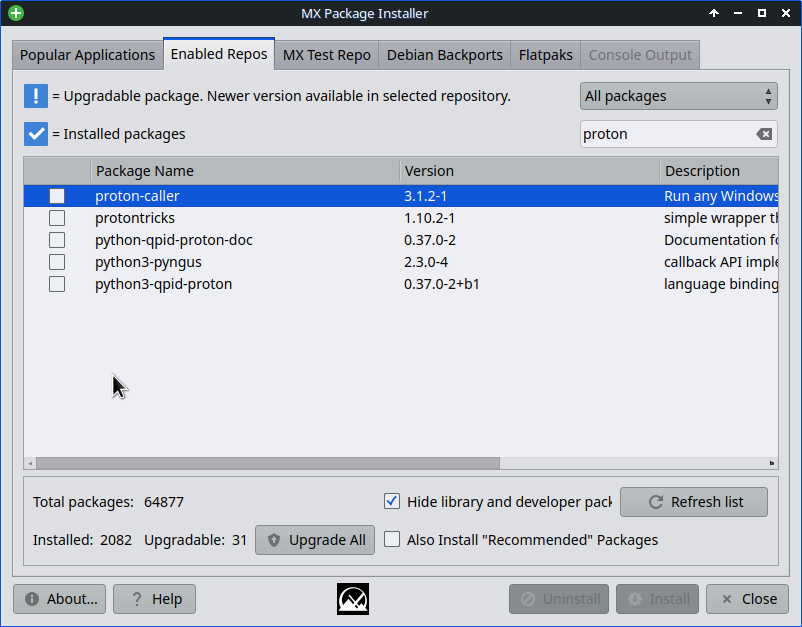Enable Also Install Recommended Packages
Viewport: 802px width, 627px height.
(x=392, y=540)
